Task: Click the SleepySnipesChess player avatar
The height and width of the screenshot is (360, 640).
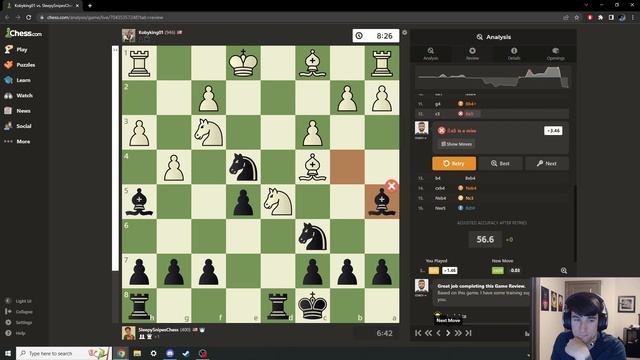Action: 129,333
